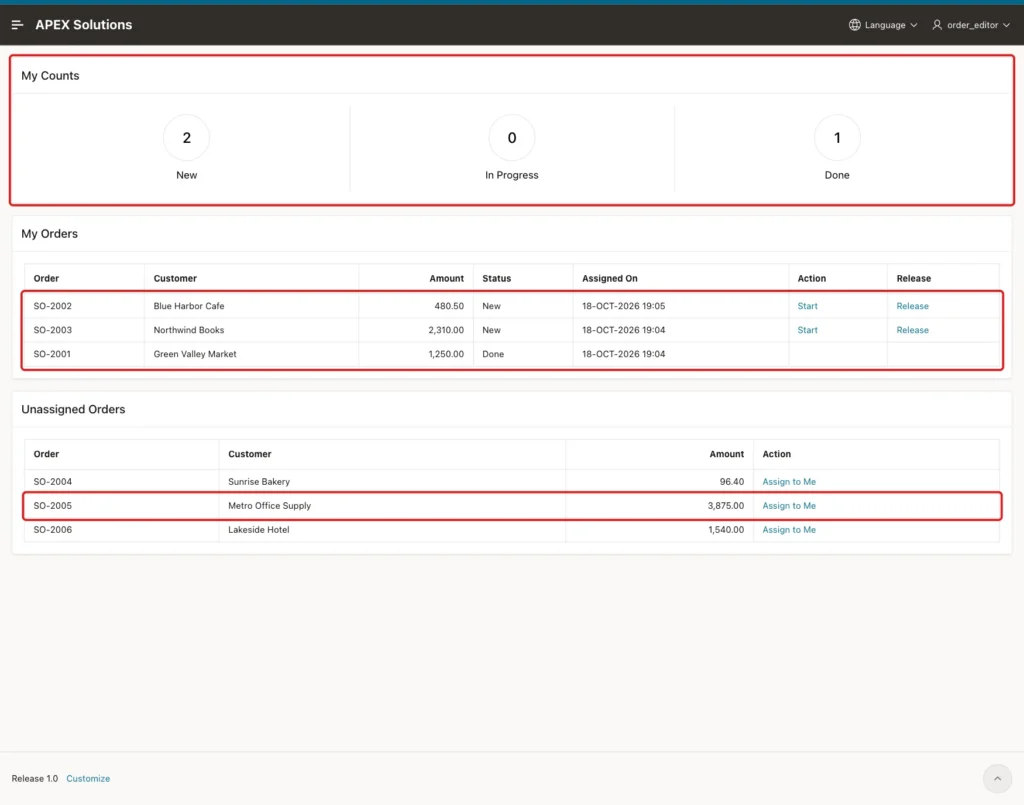Click the My Orders region title

click(50, 234)
